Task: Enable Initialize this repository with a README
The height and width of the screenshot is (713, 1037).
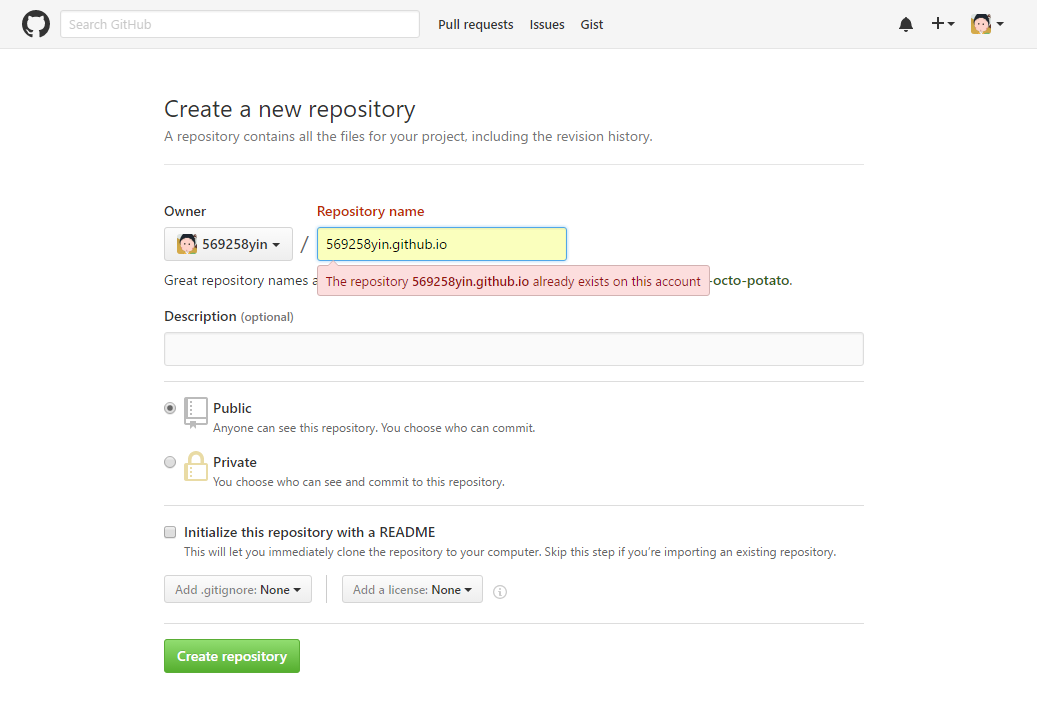Action: click(x=170, y=532)
